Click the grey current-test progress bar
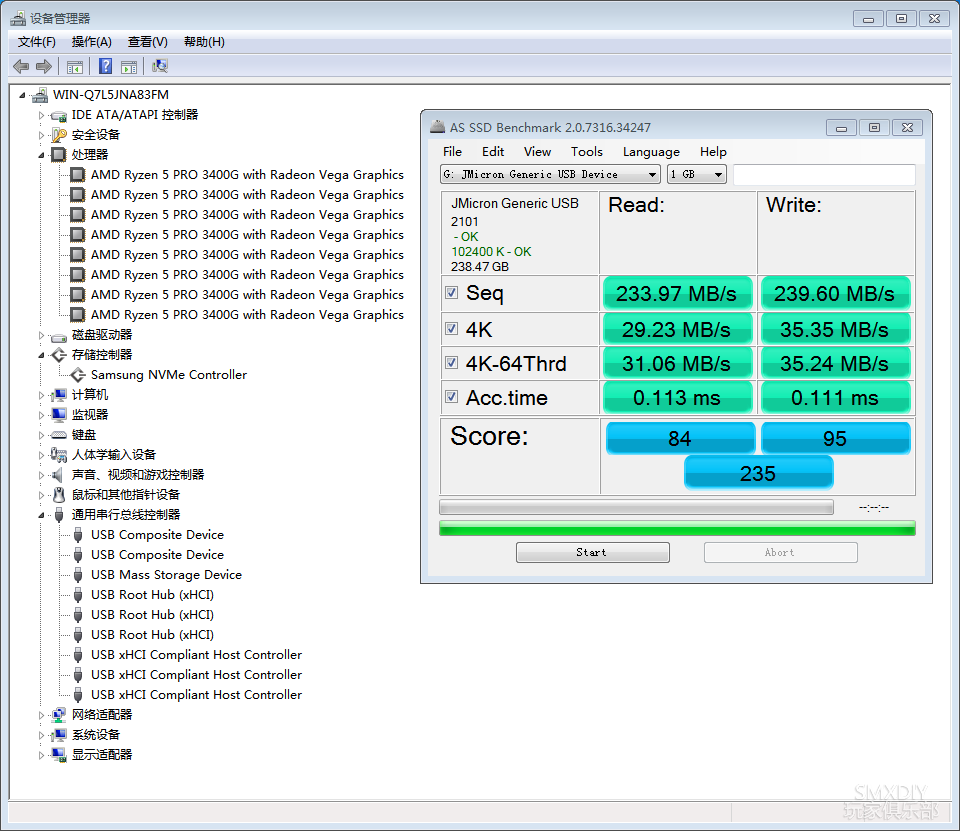This screenshot has height=831, width=960. click(636, 507)
